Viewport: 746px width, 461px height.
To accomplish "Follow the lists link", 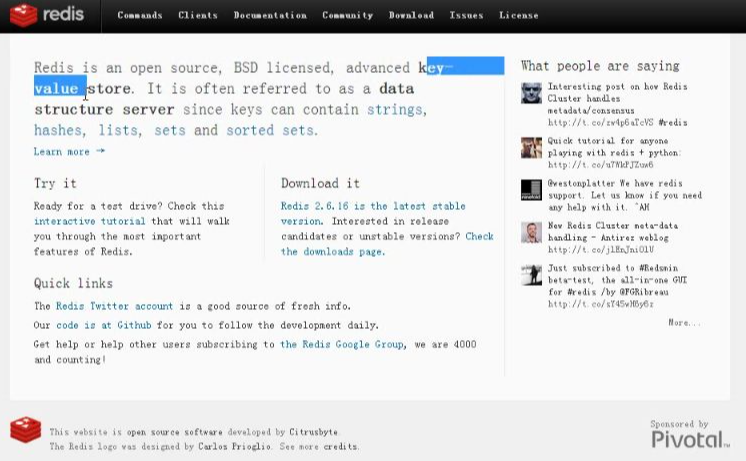I will (120, 130).
